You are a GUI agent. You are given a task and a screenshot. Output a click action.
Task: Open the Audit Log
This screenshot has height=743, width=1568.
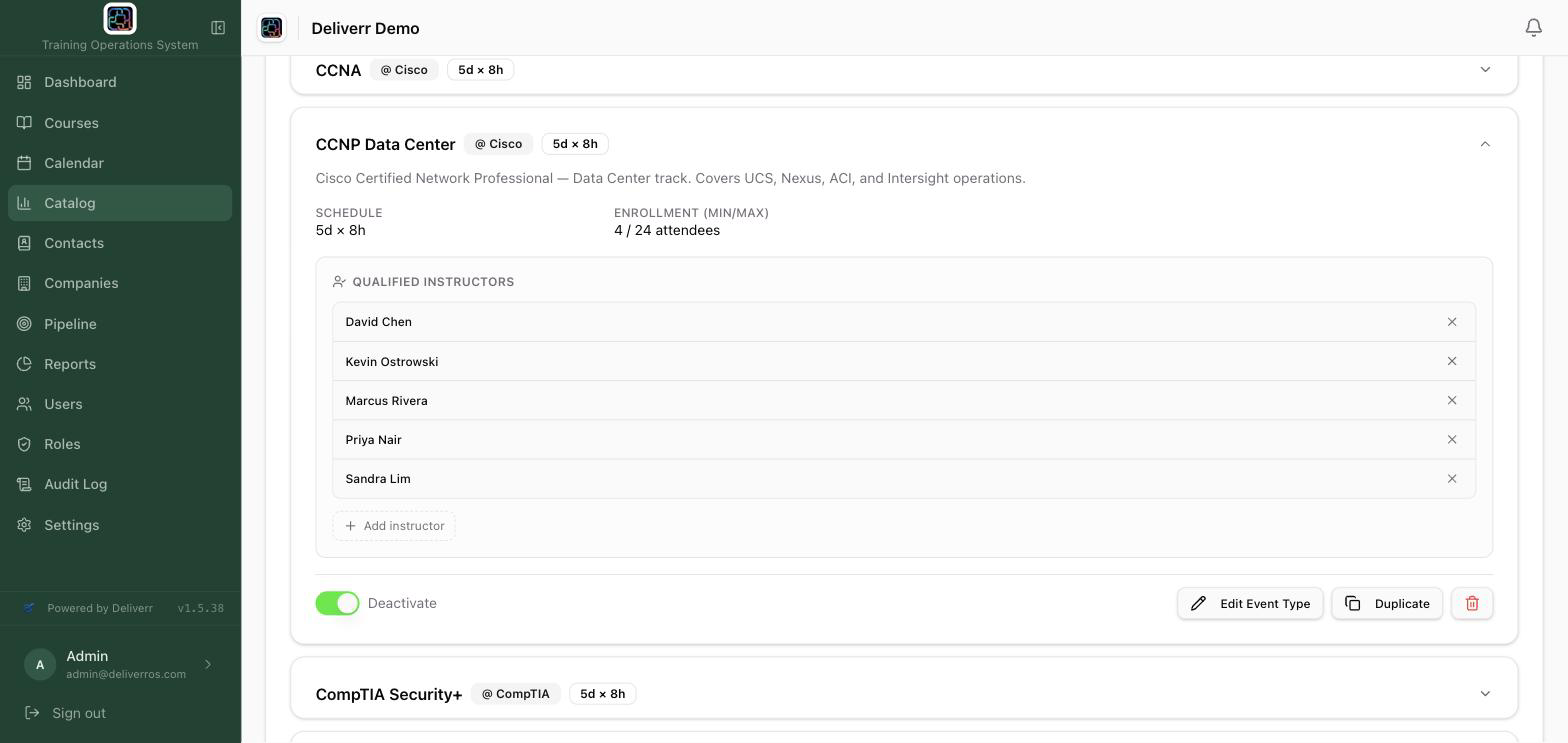[x=120, y=484]
